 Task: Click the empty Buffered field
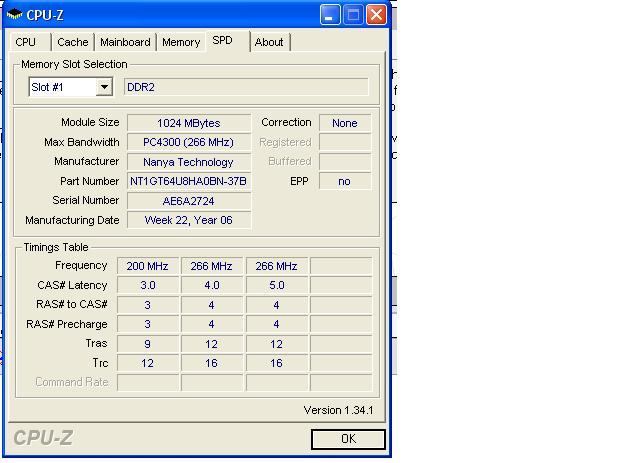point(345,162)
